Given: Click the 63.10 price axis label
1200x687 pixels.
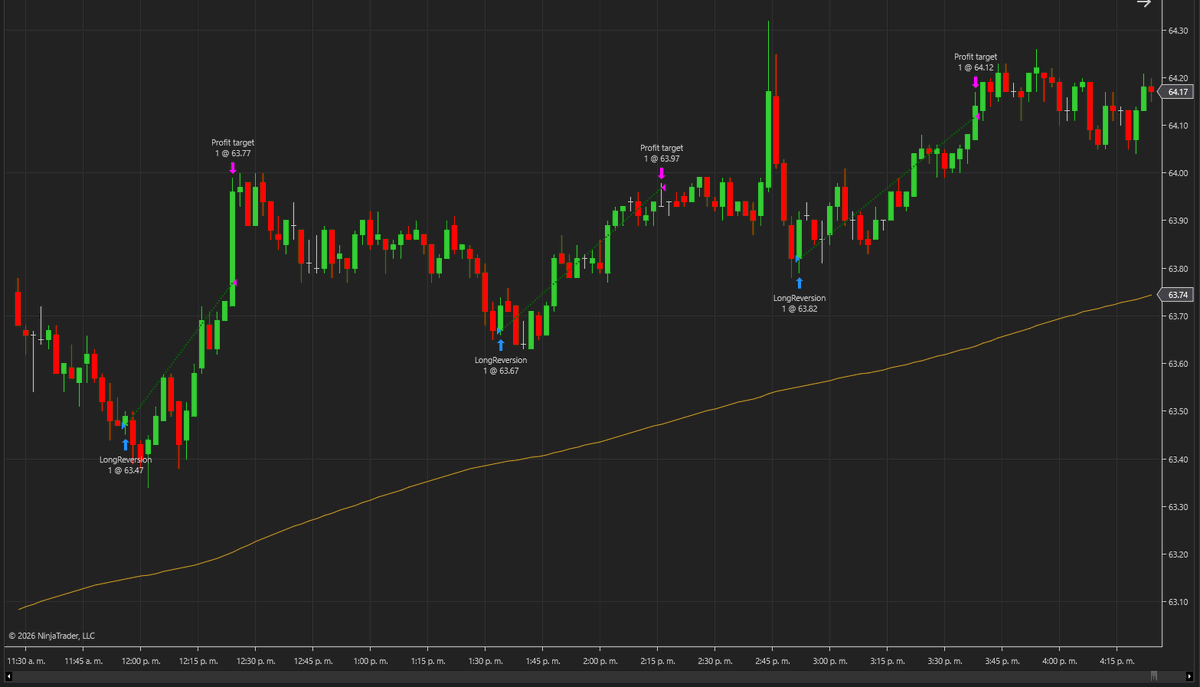Looking at the screenshot, I should (x=1177, y=602).
